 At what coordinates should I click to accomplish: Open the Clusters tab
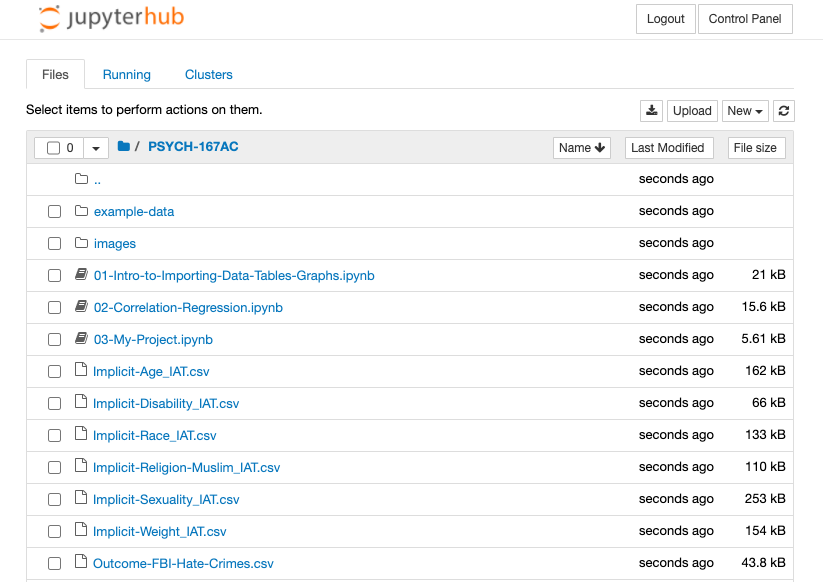(208, 75)
